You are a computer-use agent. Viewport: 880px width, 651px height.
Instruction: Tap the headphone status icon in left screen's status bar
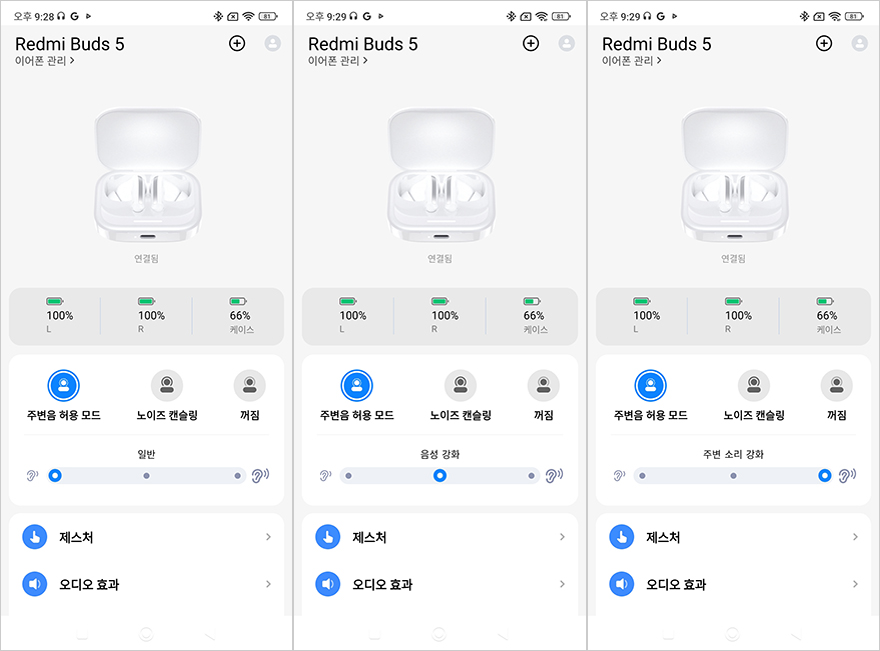point(61,16)
